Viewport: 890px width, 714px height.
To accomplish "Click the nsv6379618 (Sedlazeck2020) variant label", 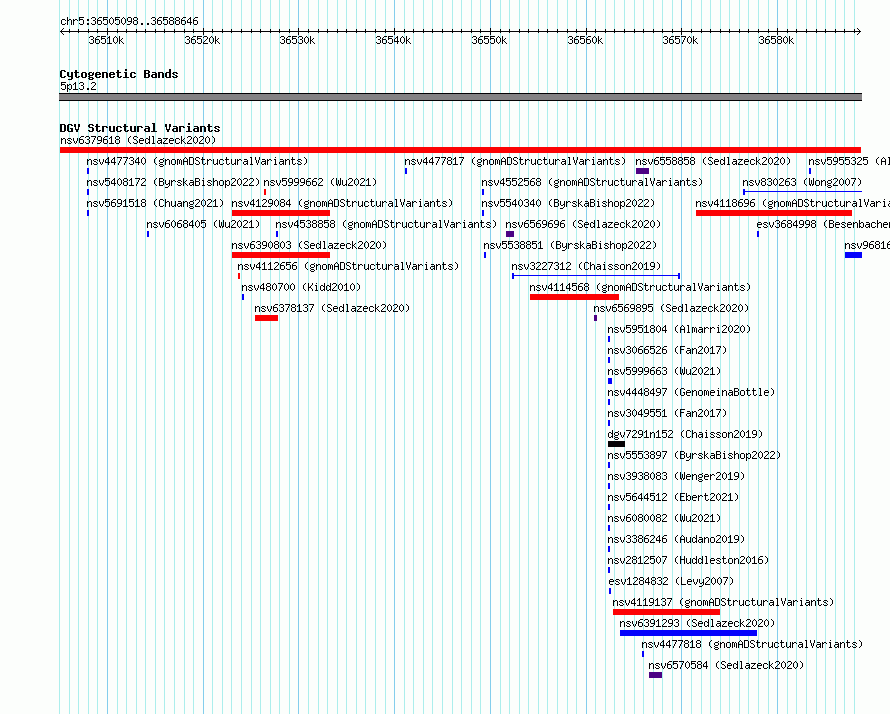I will click(138, 140).
